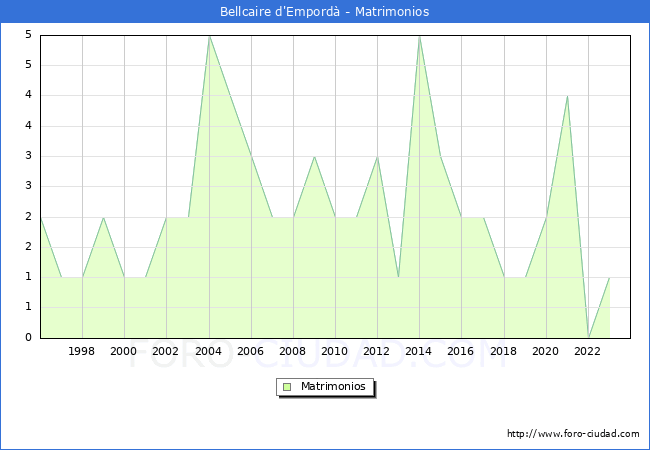Click the 2006 x-axis label
Screen dimensions: 650x450
(x=250, y=352)
